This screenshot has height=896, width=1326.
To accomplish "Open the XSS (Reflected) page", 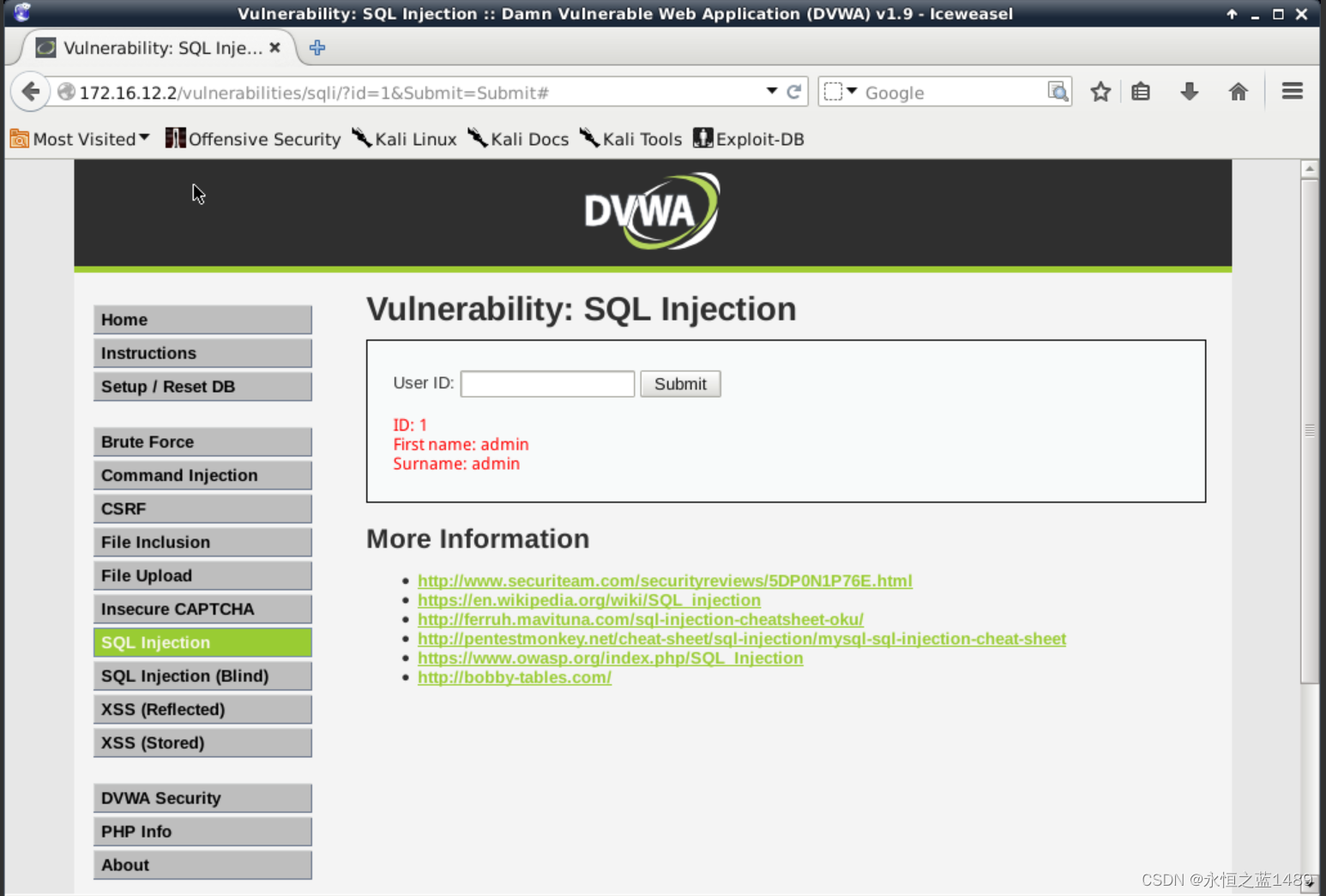I will tap(202, 710).
